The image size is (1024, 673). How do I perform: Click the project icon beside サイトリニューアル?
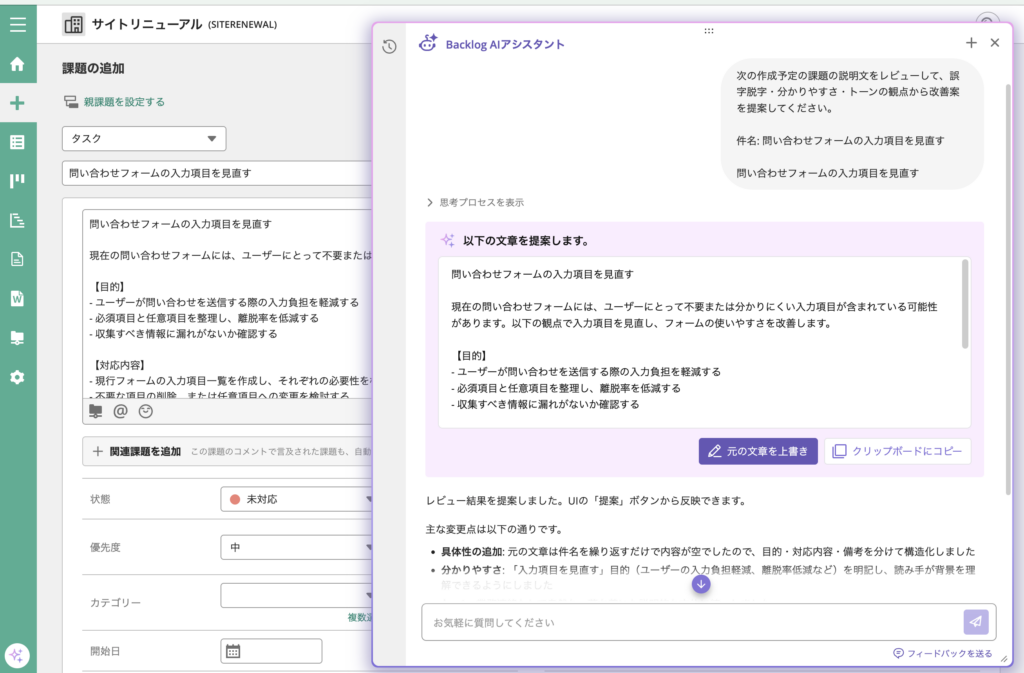click(x=73, y=25)
